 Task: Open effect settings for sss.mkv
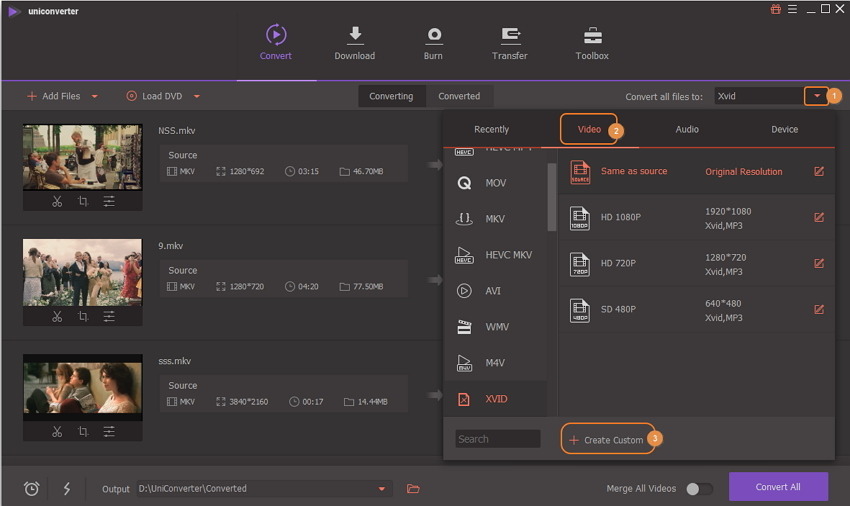[109, 432]
